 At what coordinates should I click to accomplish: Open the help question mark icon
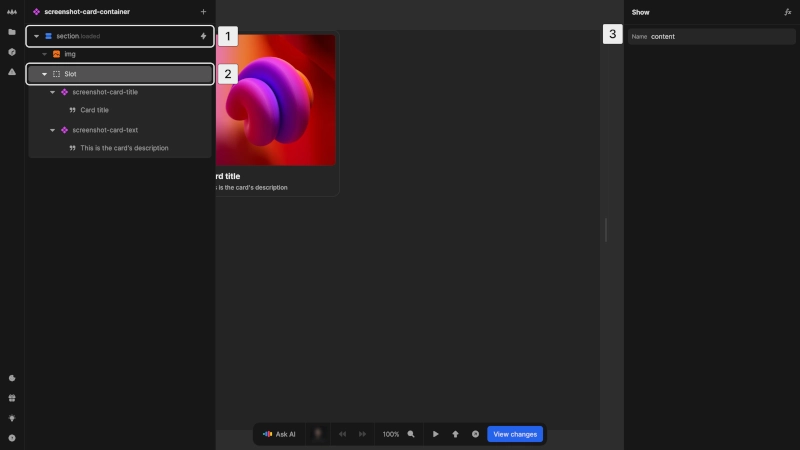coord(12,438)
